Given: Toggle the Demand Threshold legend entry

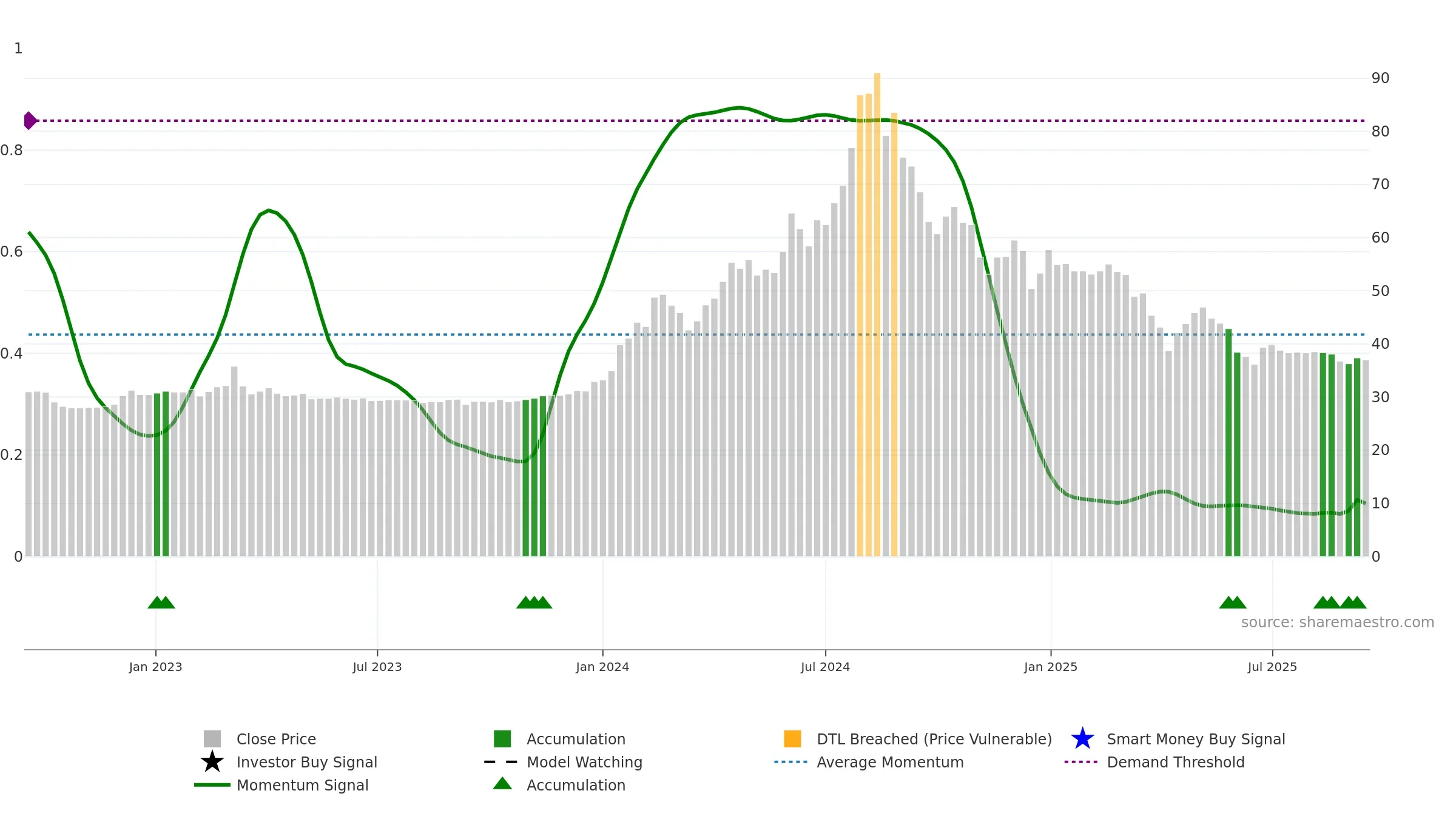Looking at the screenshot, I should point(1176,762).
